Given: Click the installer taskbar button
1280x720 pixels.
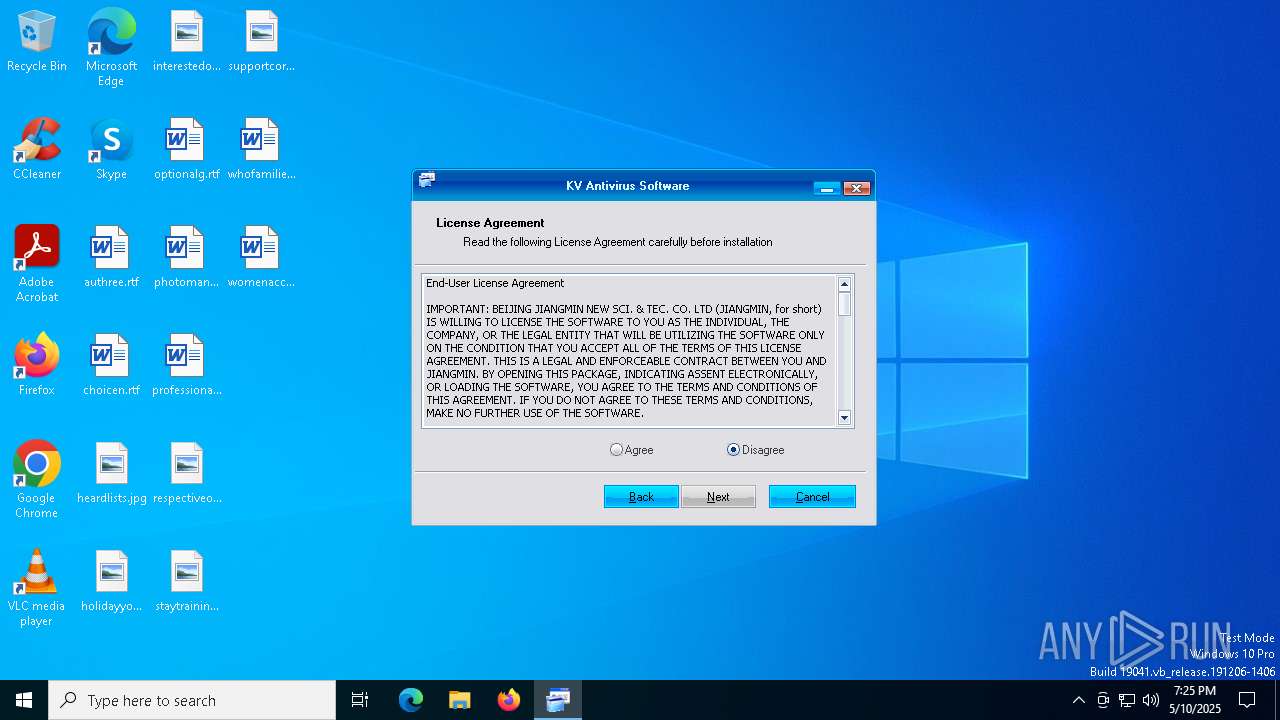Looking at the screenshot, I should coord(558,700).
